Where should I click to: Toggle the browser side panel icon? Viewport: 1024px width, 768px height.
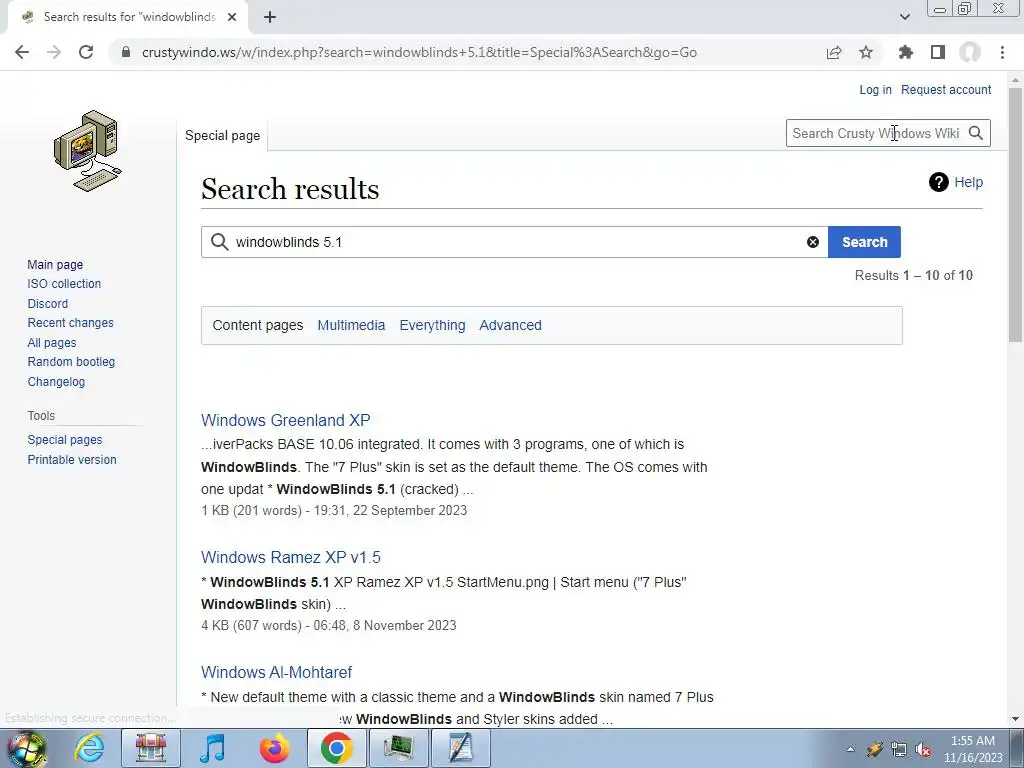coord(938,52)
